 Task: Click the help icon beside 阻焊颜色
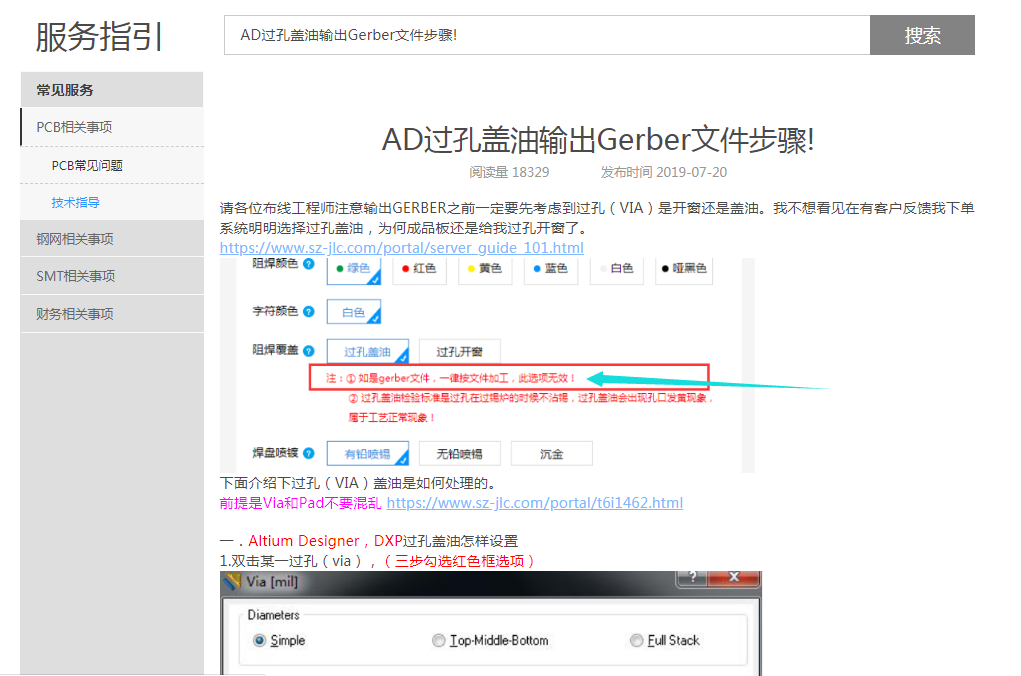[308, 266]
